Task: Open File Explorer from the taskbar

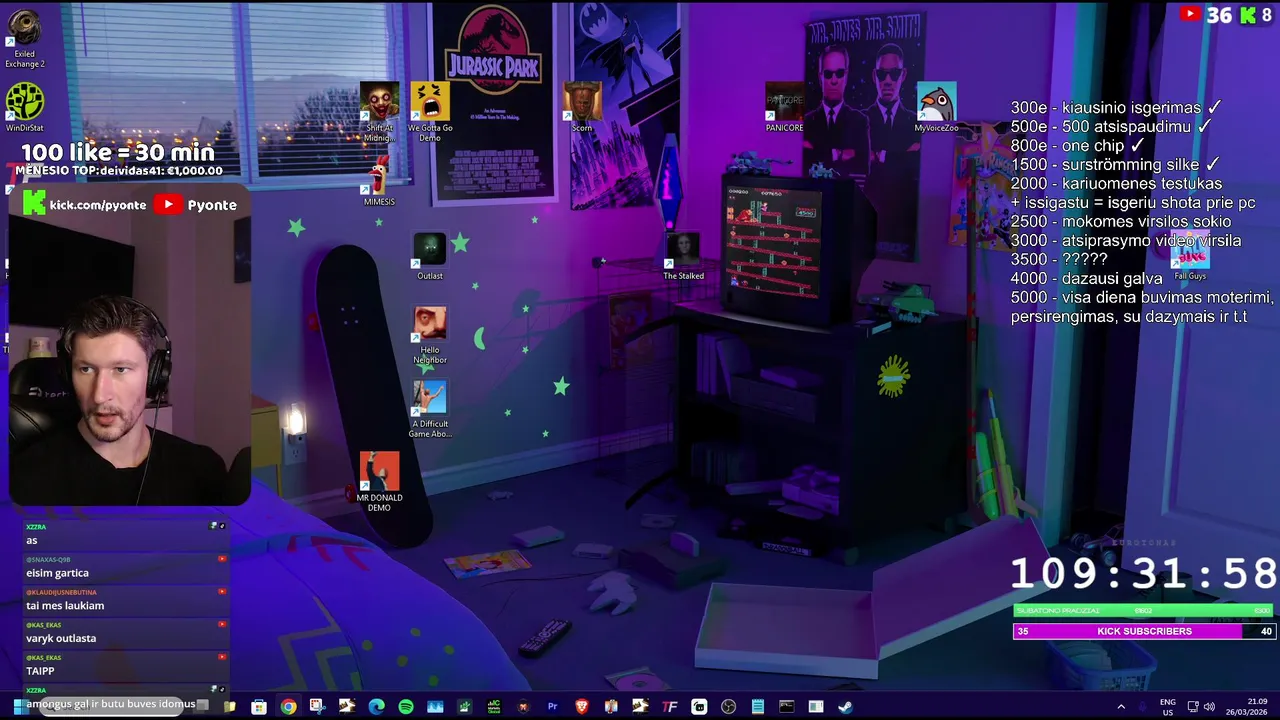Action: coord(229,707)
